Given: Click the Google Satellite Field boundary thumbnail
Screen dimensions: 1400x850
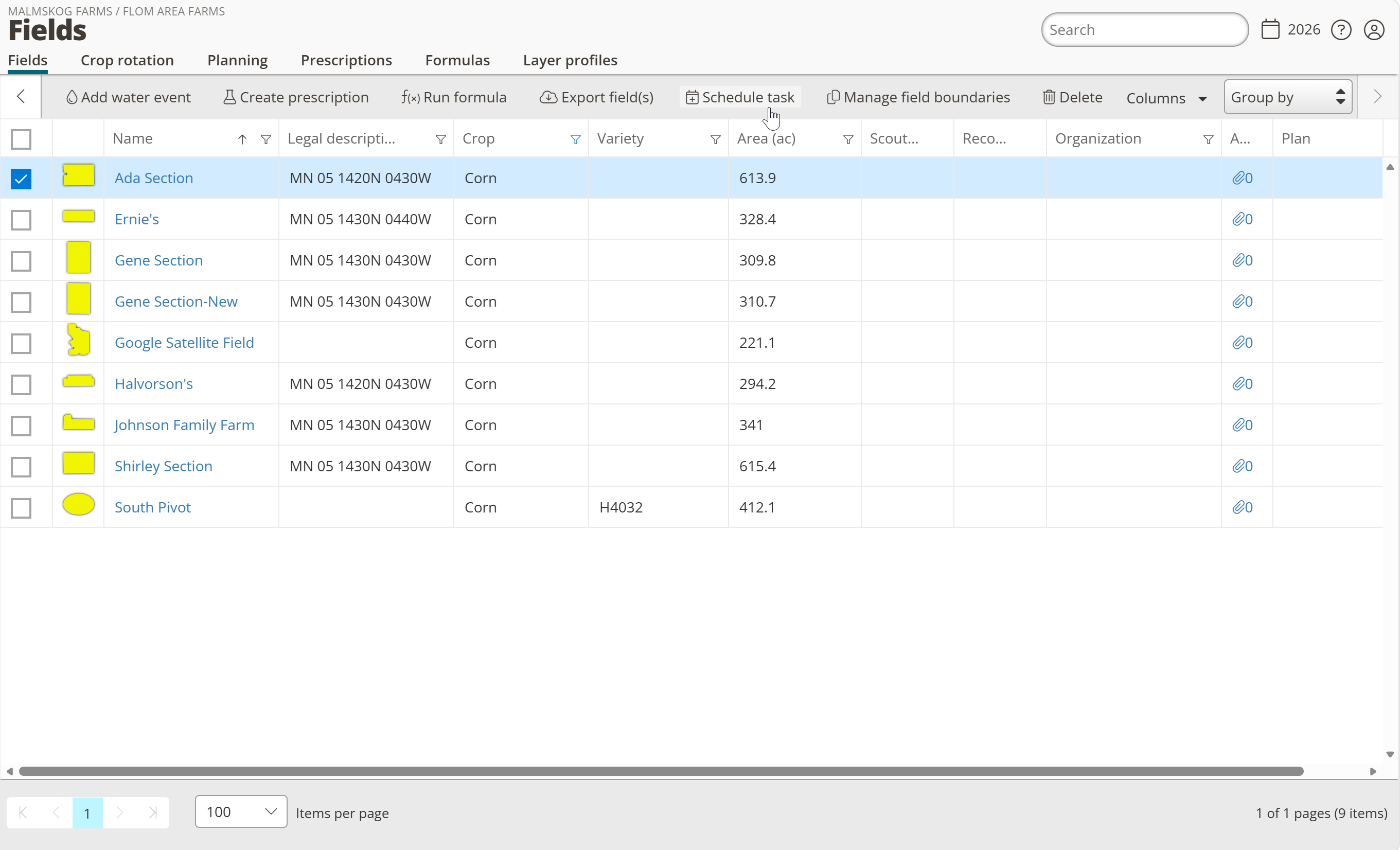Looking at the screenshot, I should [x=78, y=340].
